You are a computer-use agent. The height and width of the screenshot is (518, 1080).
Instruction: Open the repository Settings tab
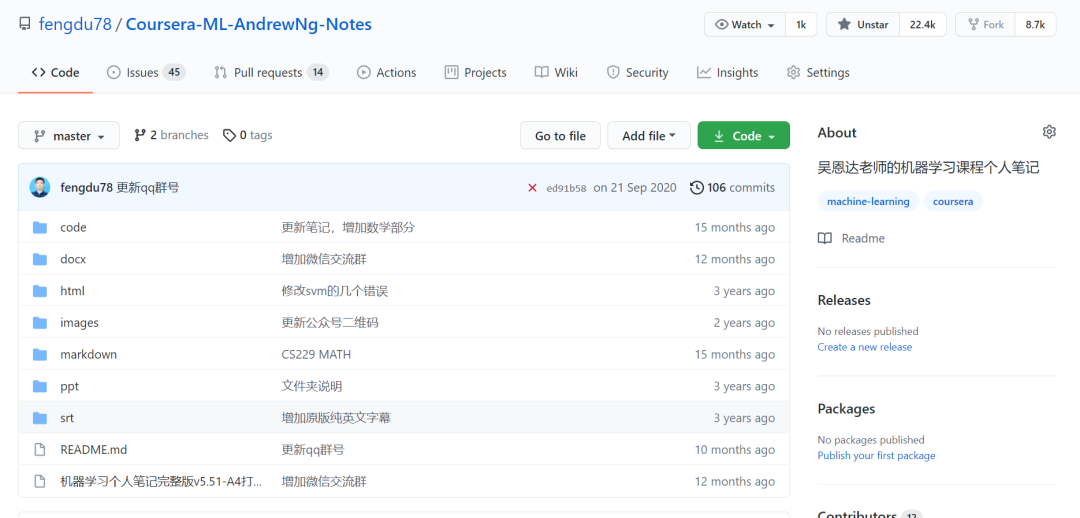(818, 72)
